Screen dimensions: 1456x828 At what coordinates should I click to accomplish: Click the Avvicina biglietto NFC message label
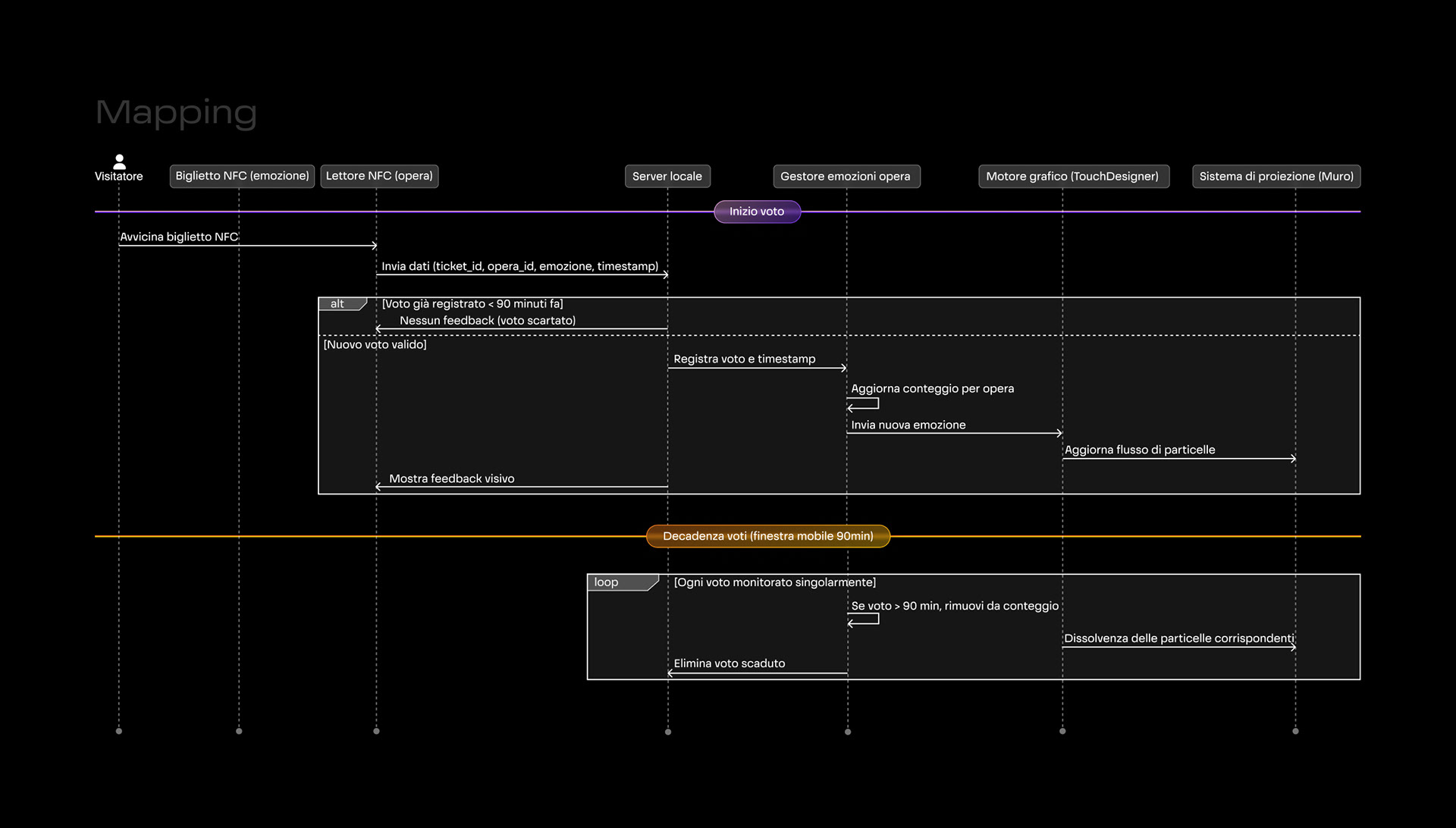(179, 237)
